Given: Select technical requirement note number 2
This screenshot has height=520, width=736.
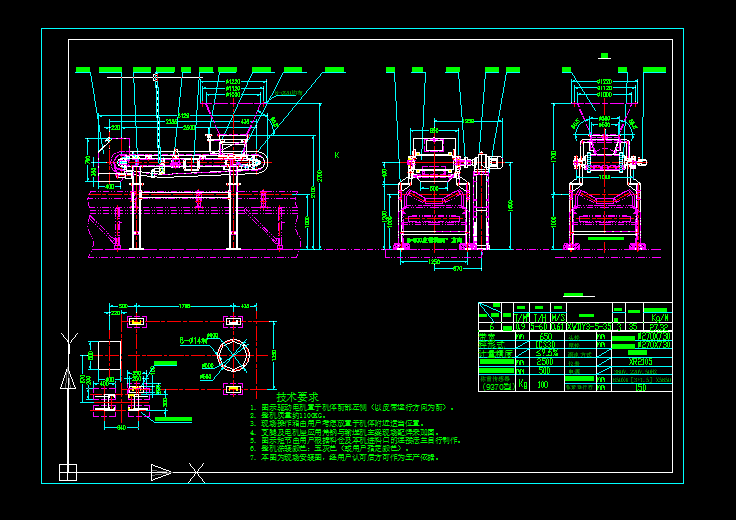Looking at the screenshot, I should 287,416.
